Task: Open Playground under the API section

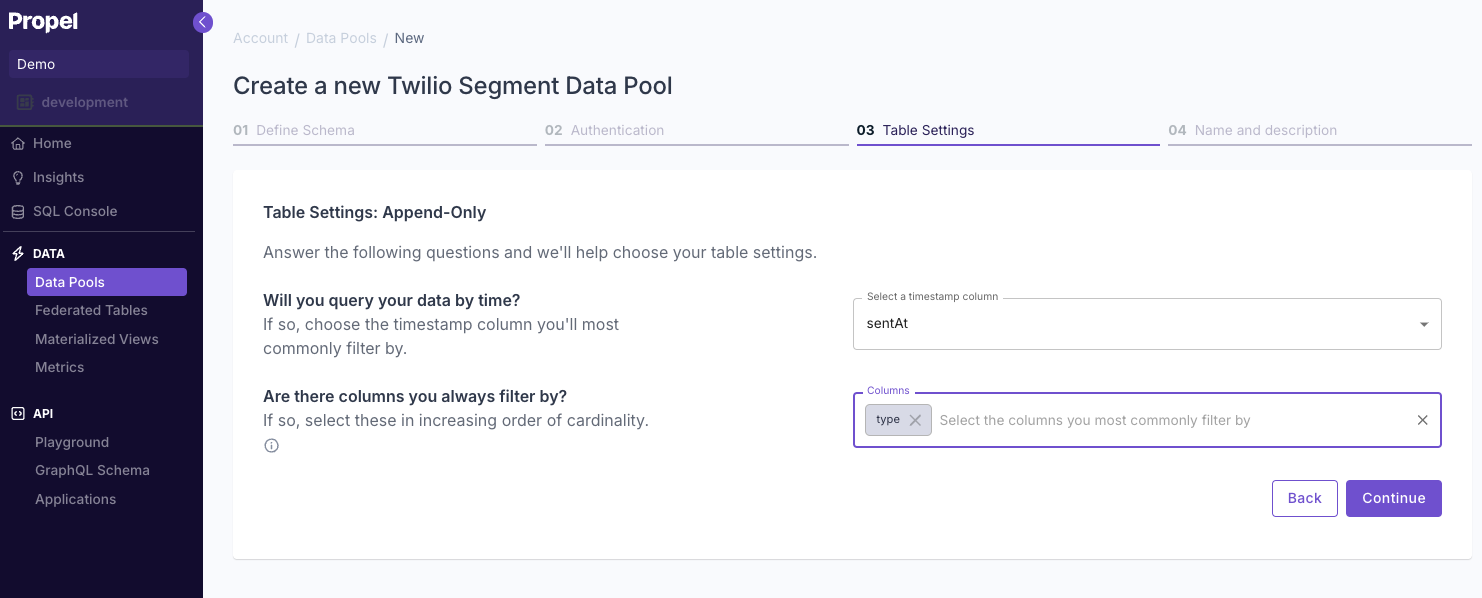Action: coord(72,441)
